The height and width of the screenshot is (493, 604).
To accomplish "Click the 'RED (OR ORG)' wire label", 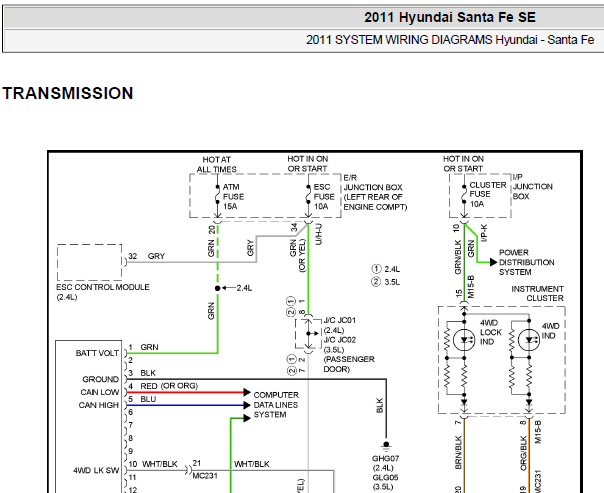I will pyautogui.click(x=169, y=386).
